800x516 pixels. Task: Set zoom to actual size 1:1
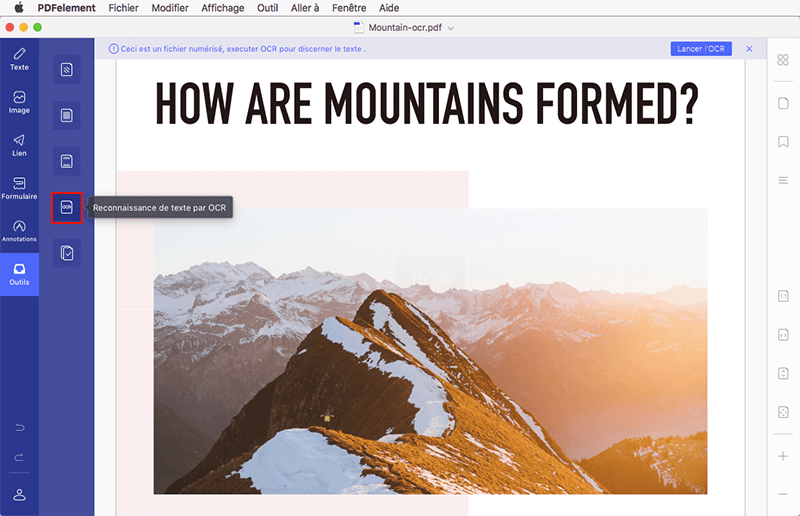[783, 296]
